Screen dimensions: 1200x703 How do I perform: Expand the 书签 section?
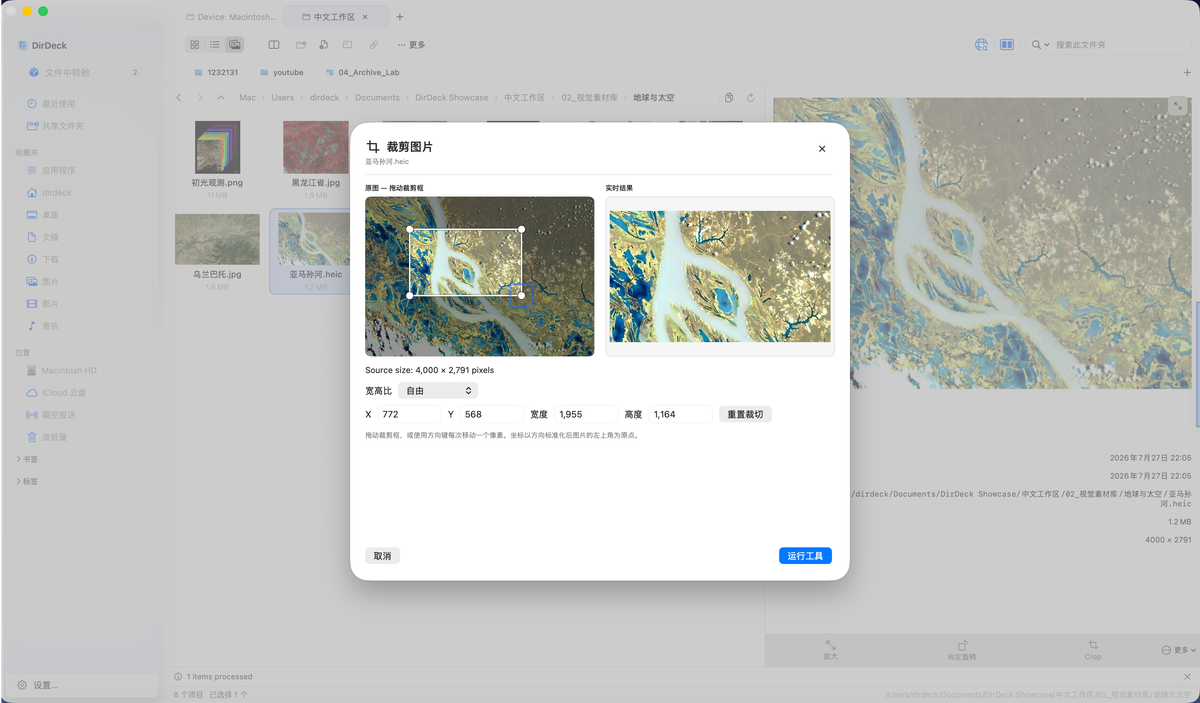coord(27,459)
